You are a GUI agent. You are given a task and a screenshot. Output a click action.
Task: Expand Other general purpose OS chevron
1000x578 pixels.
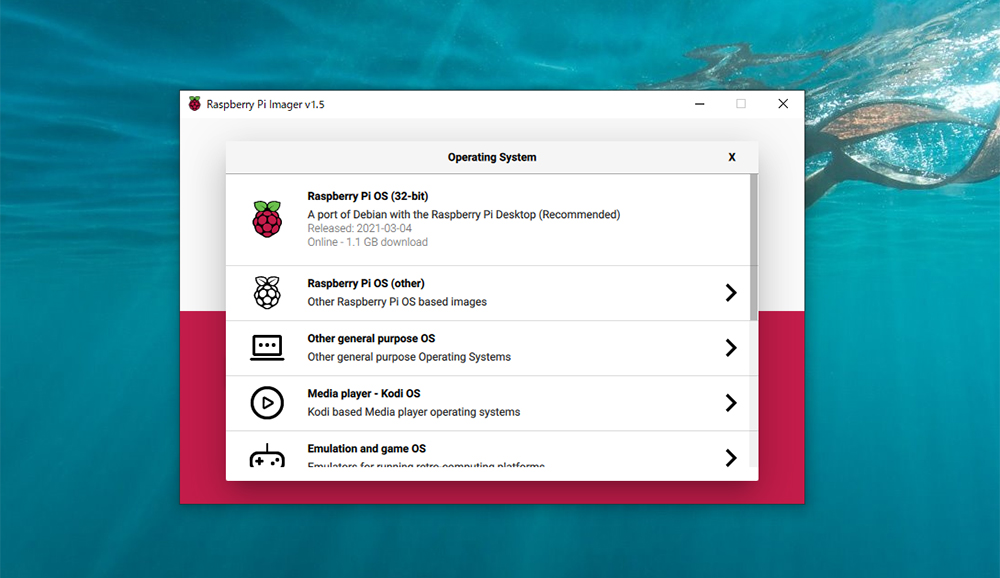pyautogui.click(x=731, y=348)
